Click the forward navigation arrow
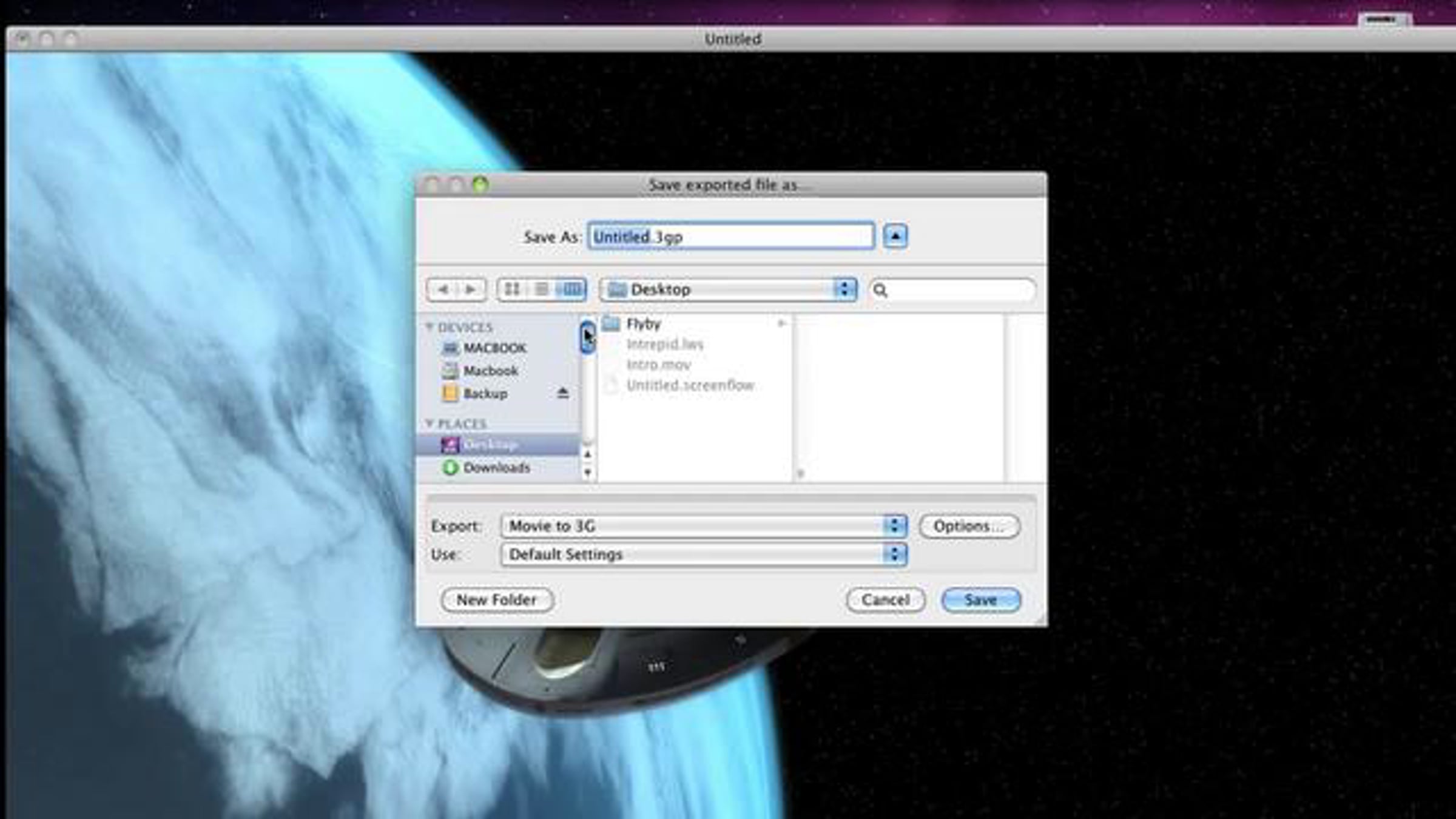Image resolution: width=1456 pixels, height=819 pixels. [x=470, y=289]
